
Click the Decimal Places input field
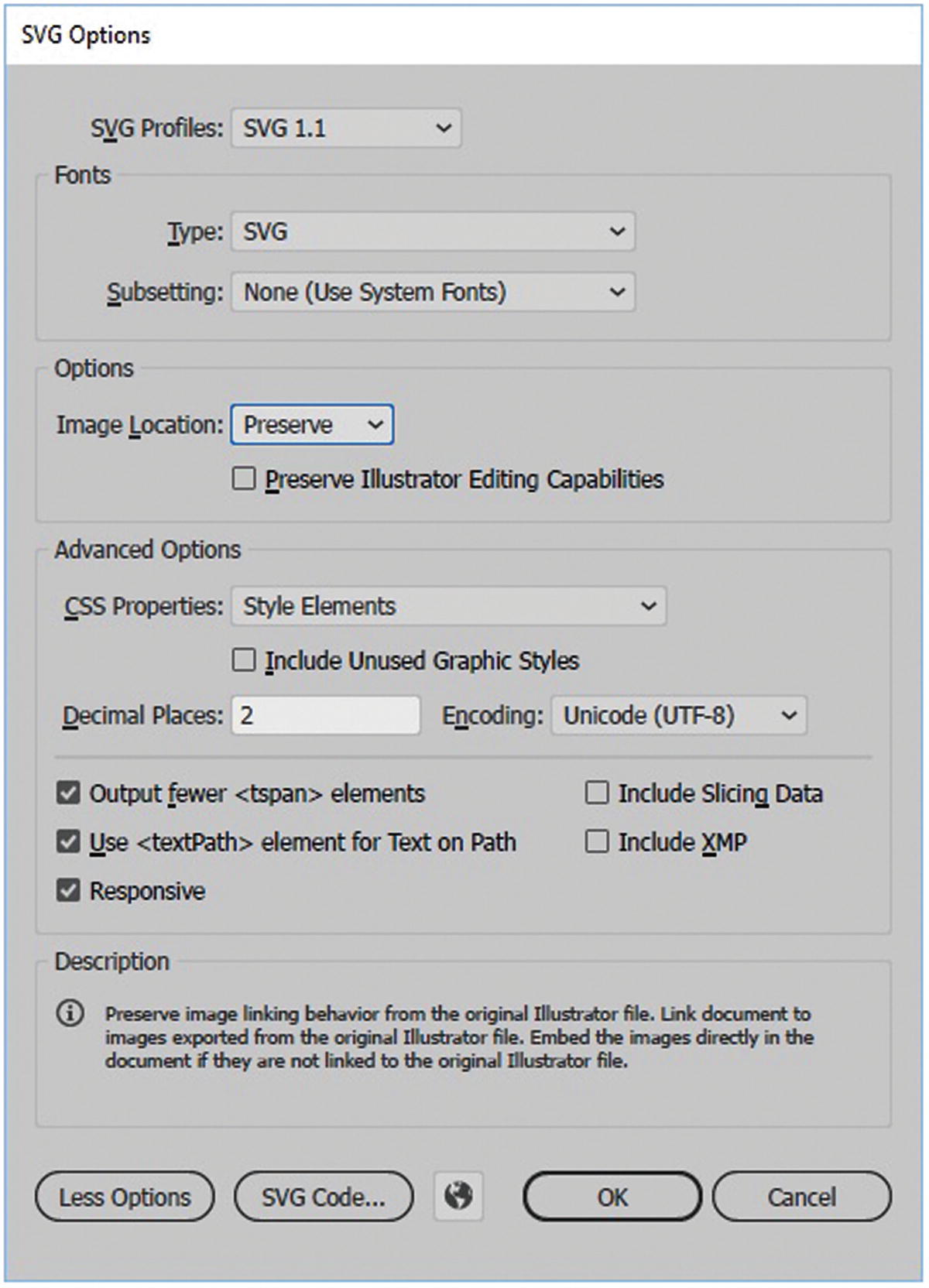coord(325,715)
